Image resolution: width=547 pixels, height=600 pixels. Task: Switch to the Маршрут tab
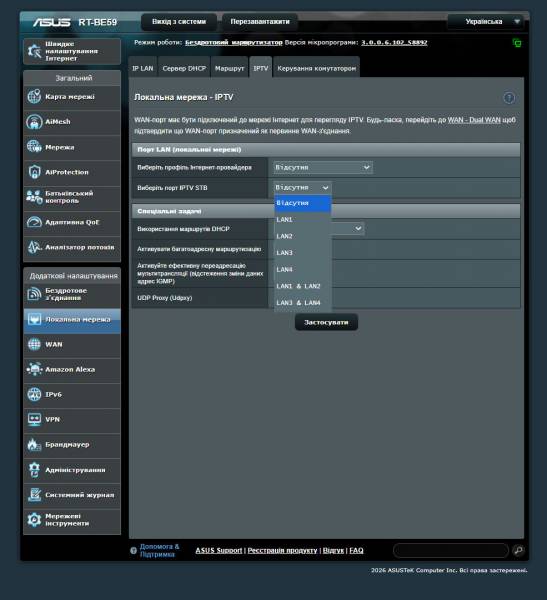(229, 68)
